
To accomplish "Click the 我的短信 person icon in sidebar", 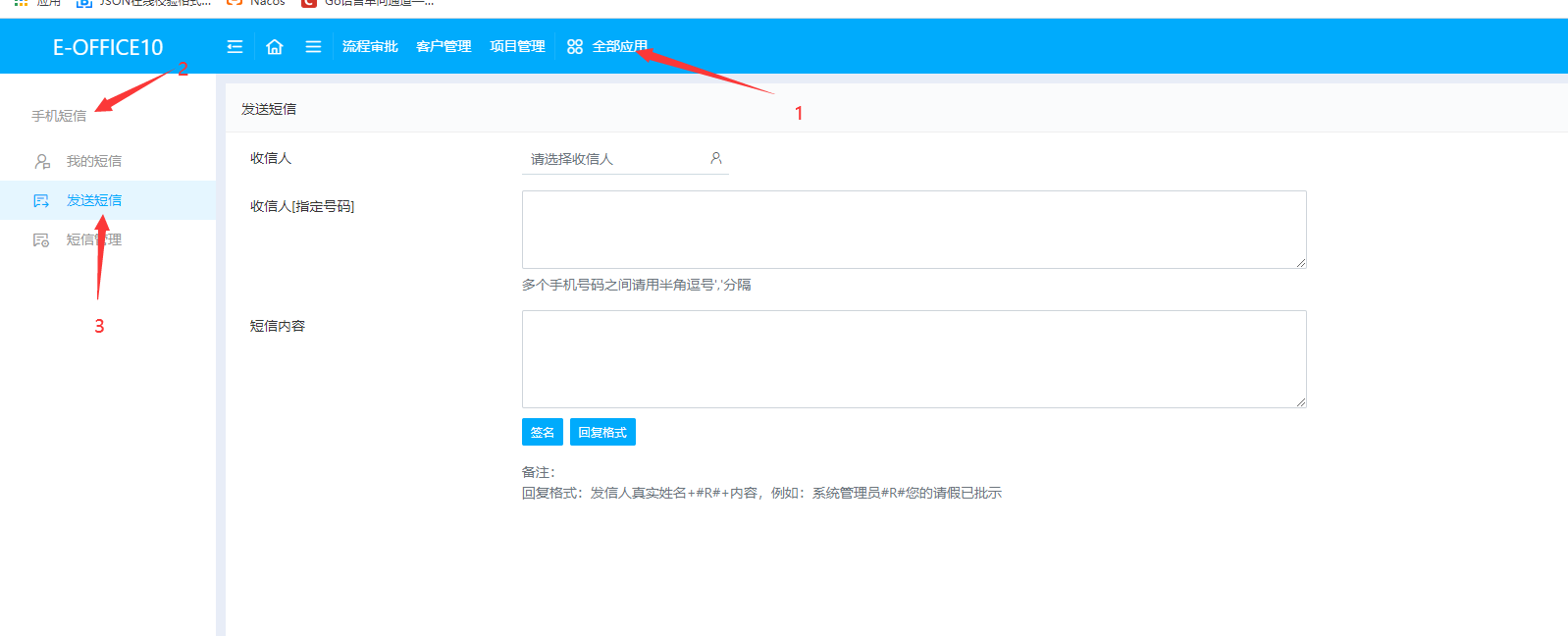I will (x=42, y=161).
